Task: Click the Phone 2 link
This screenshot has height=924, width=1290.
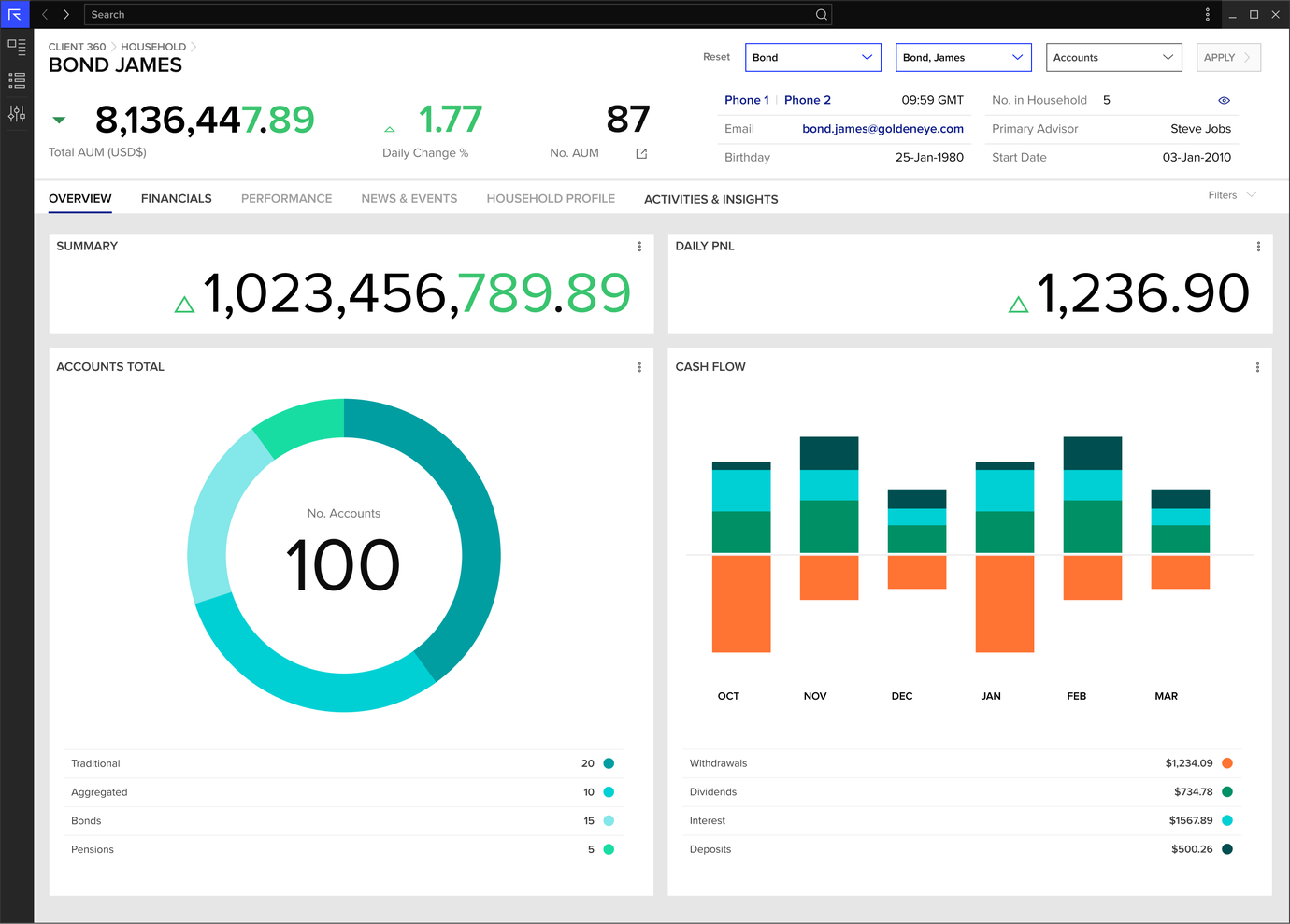Action: (808, 100)
